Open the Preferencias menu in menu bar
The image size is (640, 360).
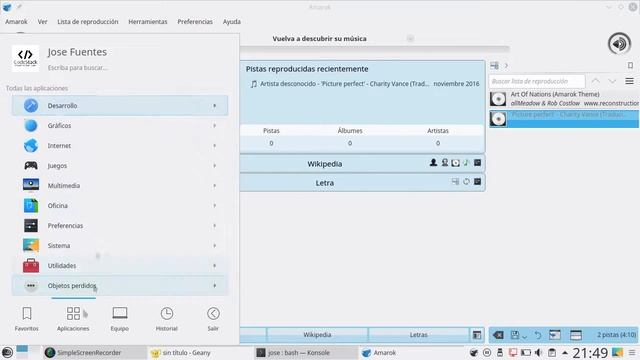coord(195,22)
